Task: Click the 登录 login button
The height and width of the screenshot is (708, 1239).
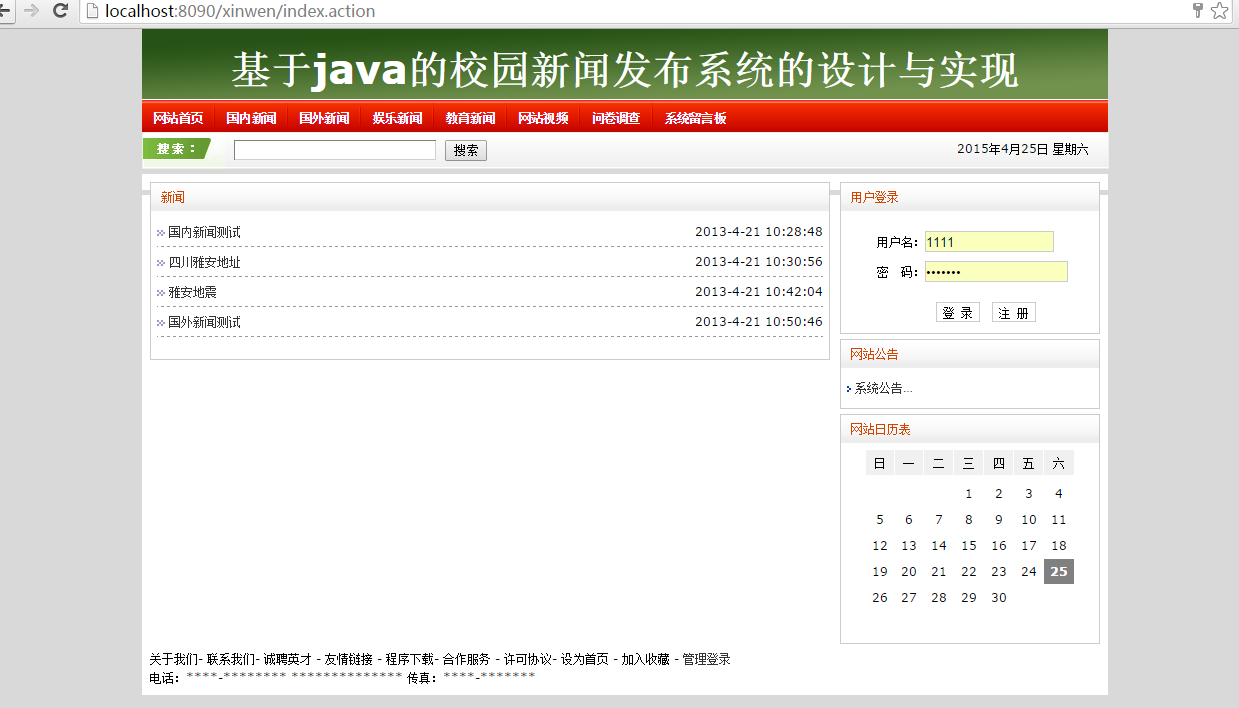Action: click(958, 313)
